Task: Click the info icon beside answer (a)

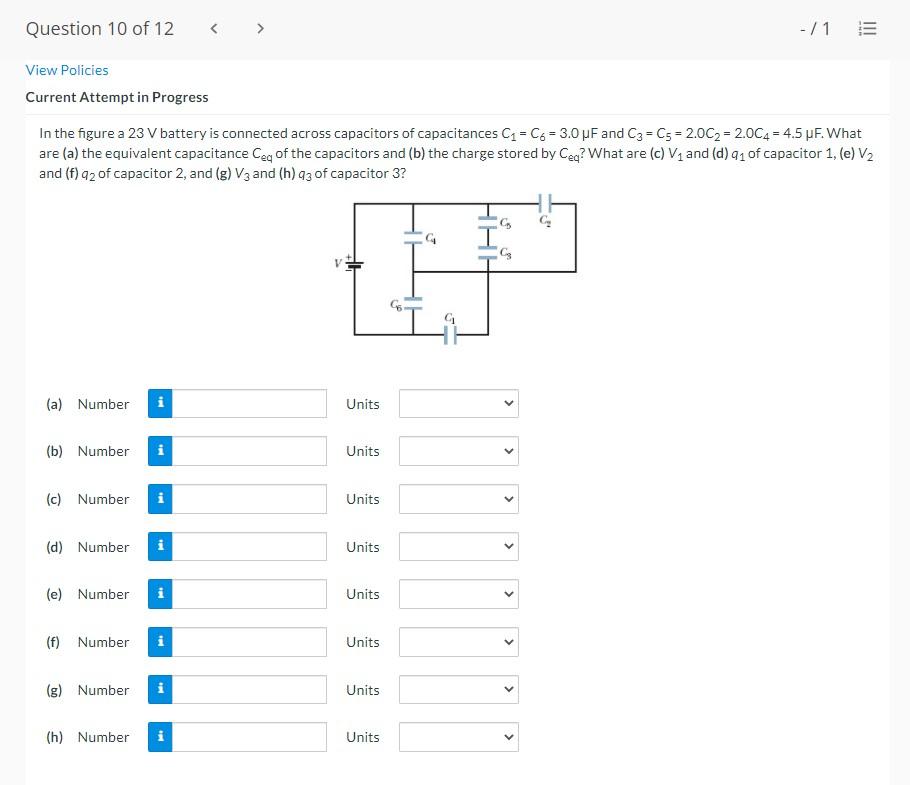Action: pos(160,404)
